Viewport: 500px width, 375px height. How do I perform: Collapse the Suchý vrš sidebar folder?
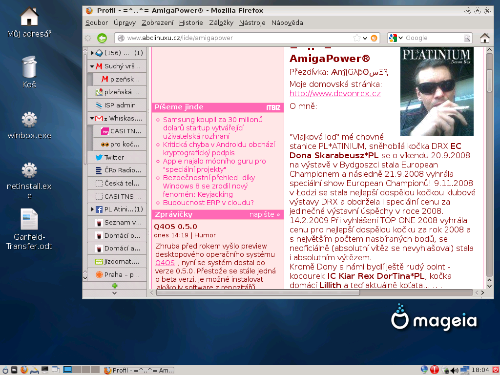(x=92, y=66)
